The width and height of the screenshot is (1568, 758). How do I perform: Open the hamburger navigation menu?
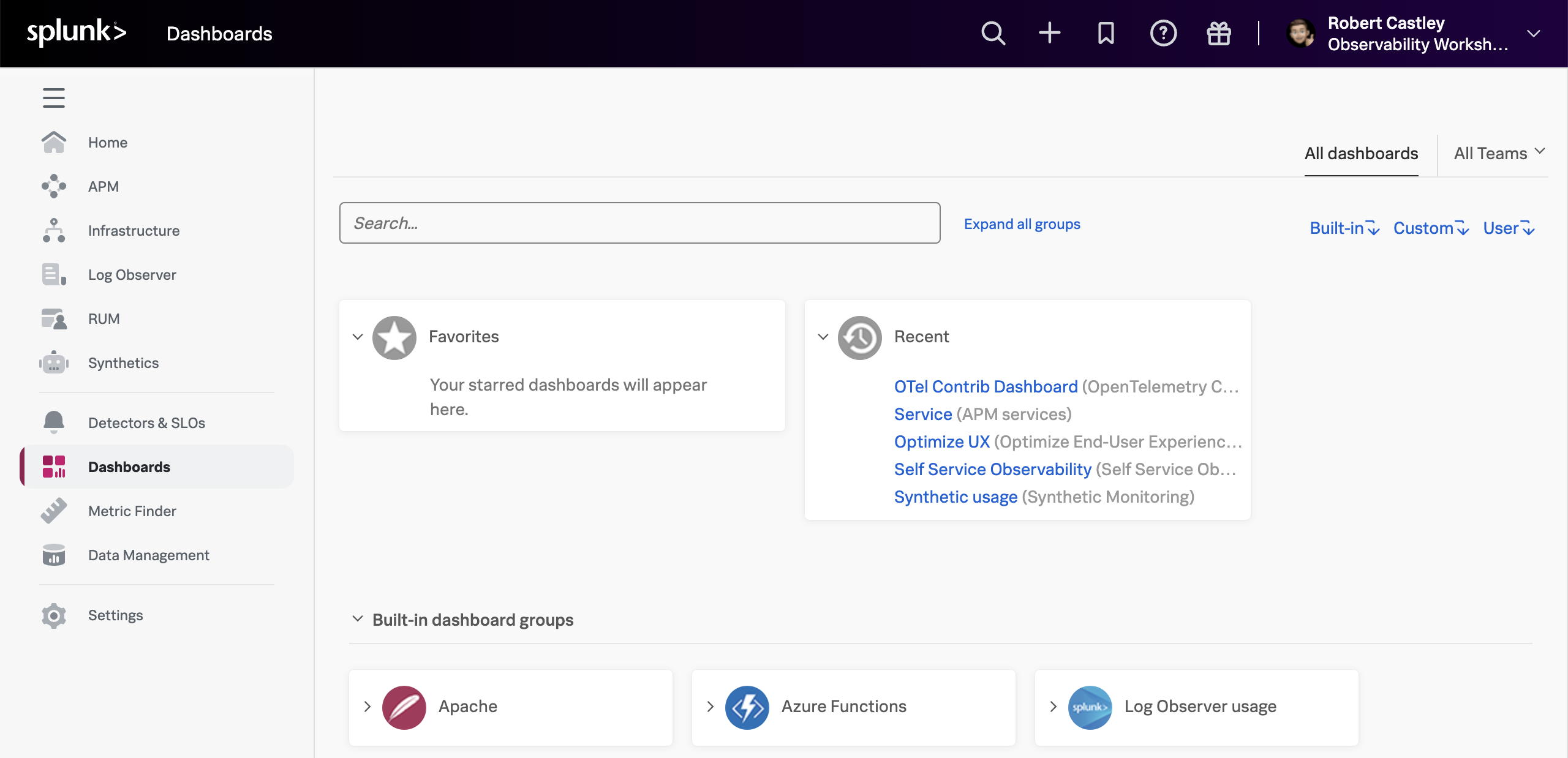(x=54, y=97)
